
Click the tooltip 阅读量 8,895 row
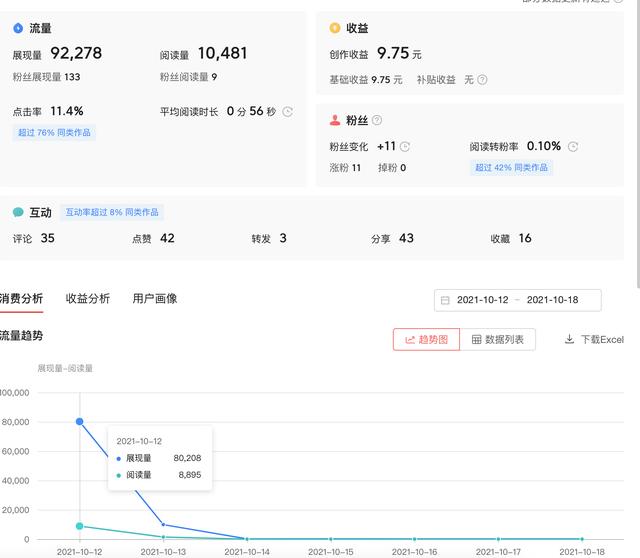click(159, 475)
